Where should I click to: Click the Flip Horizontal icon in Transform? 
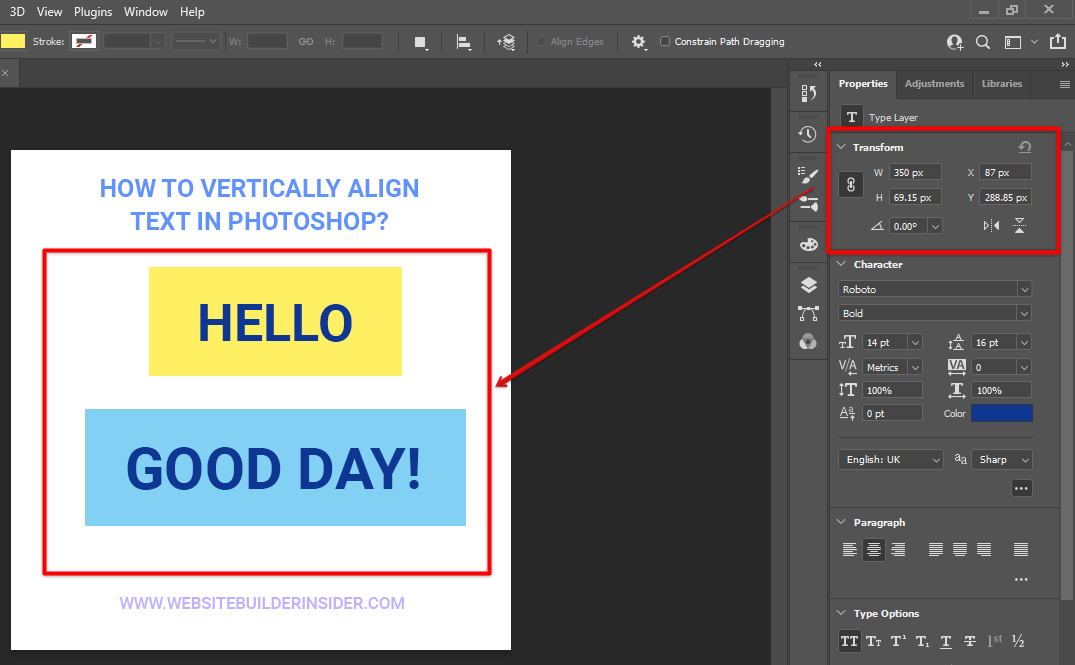(991, 226)
